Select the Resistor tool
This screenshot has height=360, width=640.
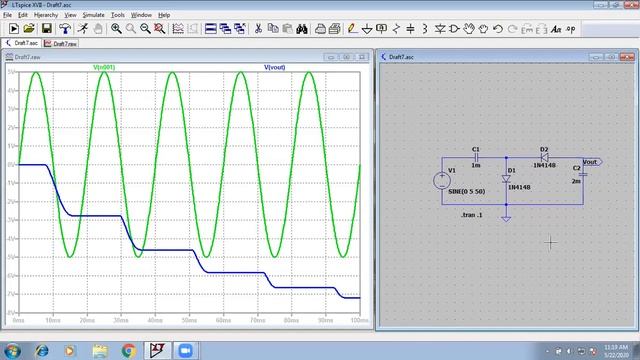click(x=396, y=29)
